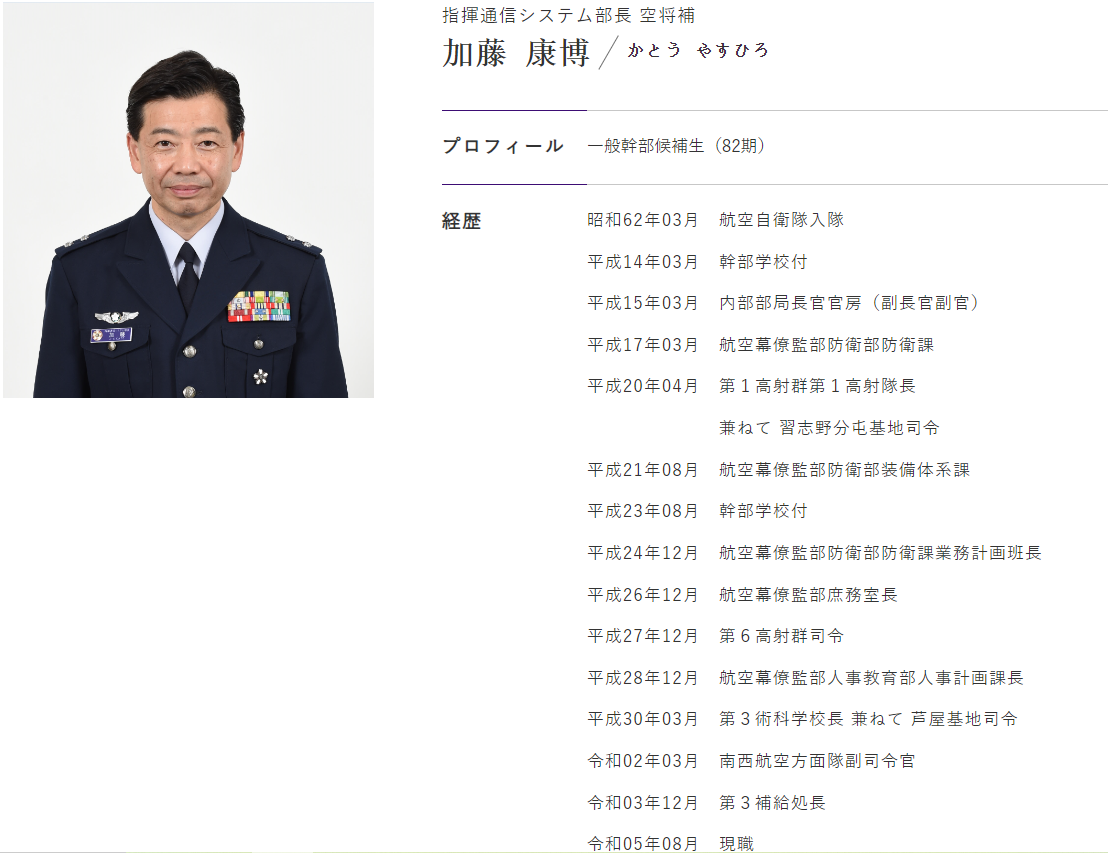Click the entry 第３補給処長
Screen dimensions: 1108x853
[x=772, y=803]
